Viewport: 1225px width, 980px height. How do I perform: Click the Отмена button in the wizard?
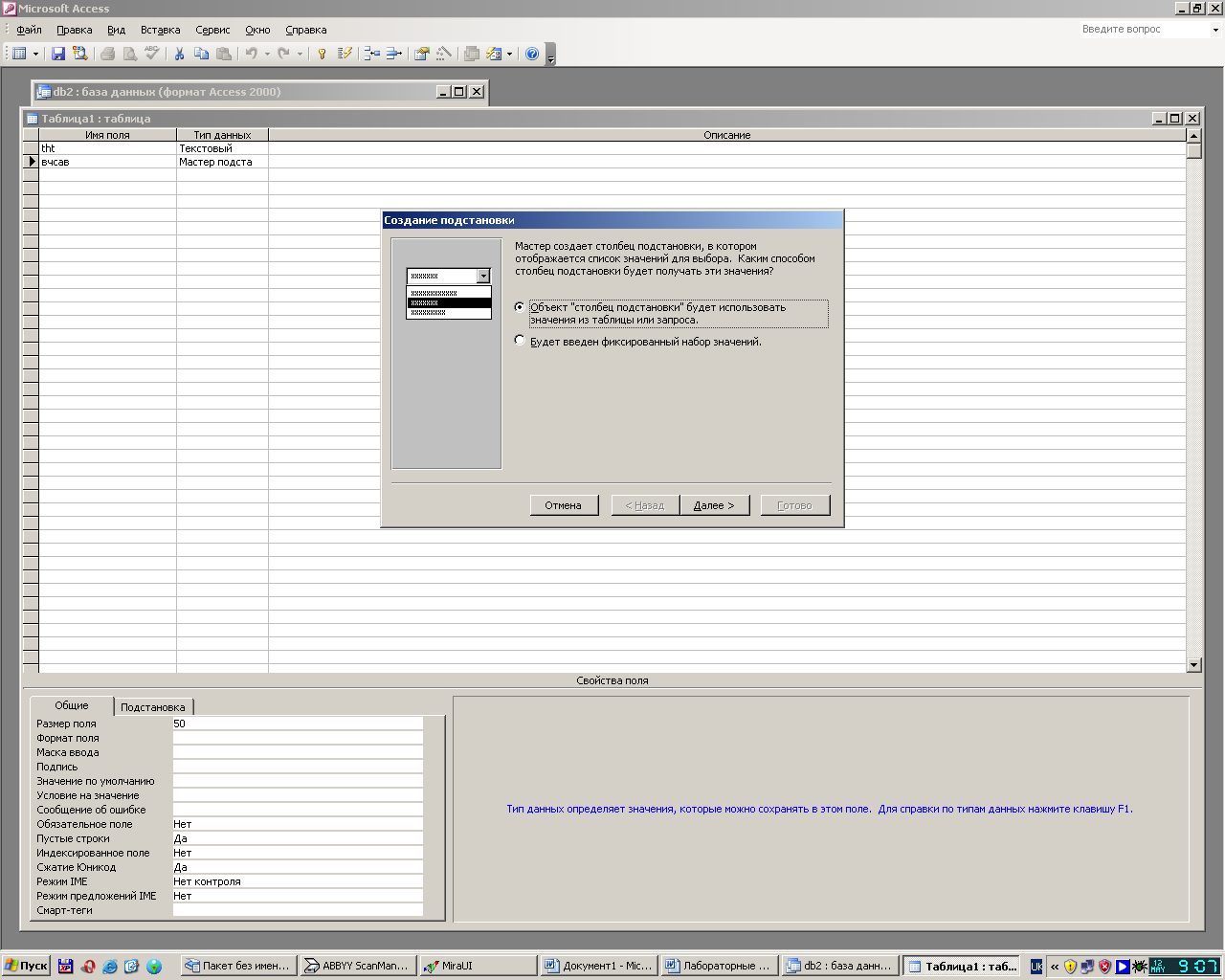click(x=564, y=505)
